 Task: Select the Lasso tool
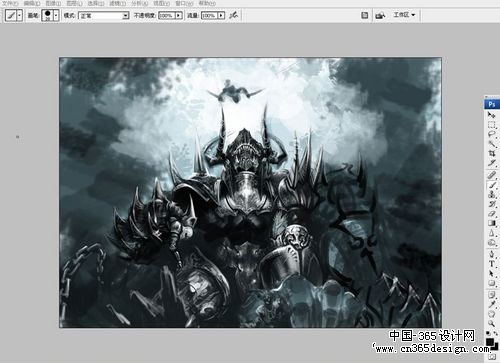click(x=492, y=134)
